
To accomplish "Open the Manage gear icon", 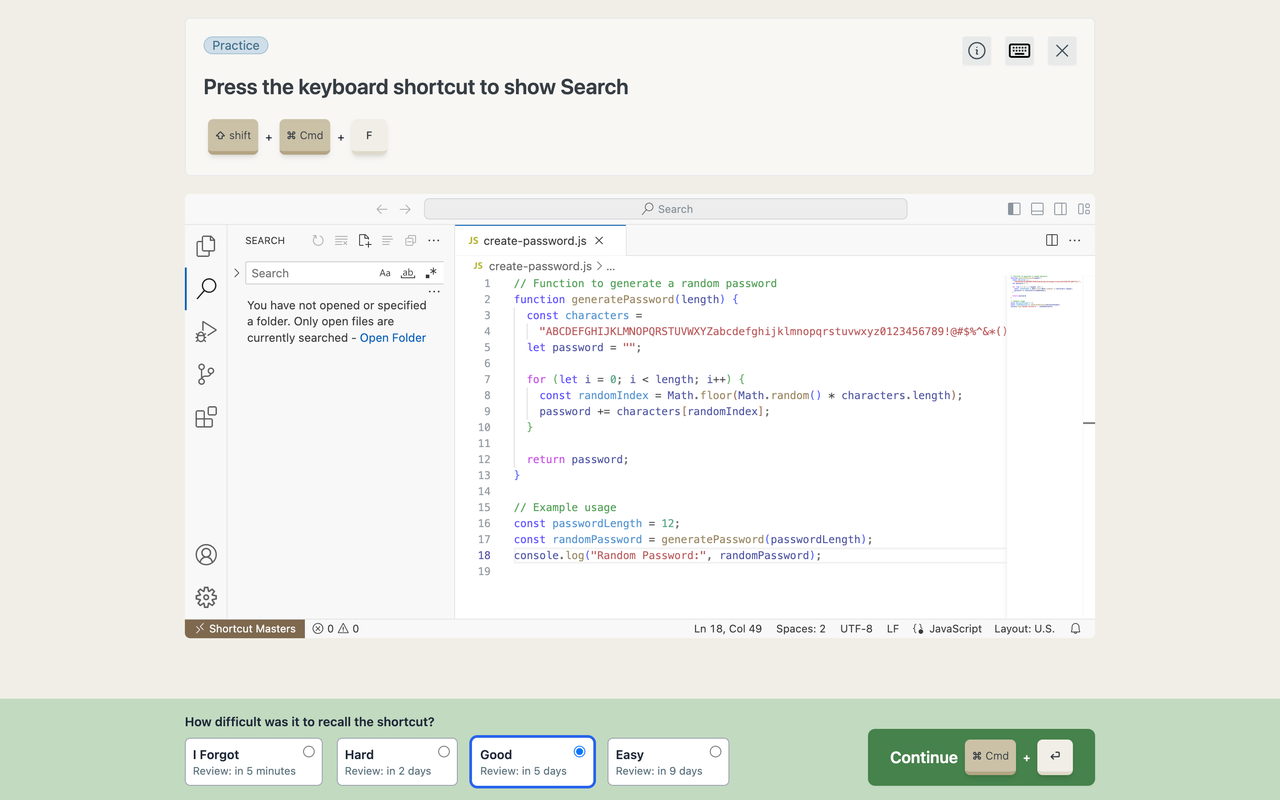I will 206,597.
